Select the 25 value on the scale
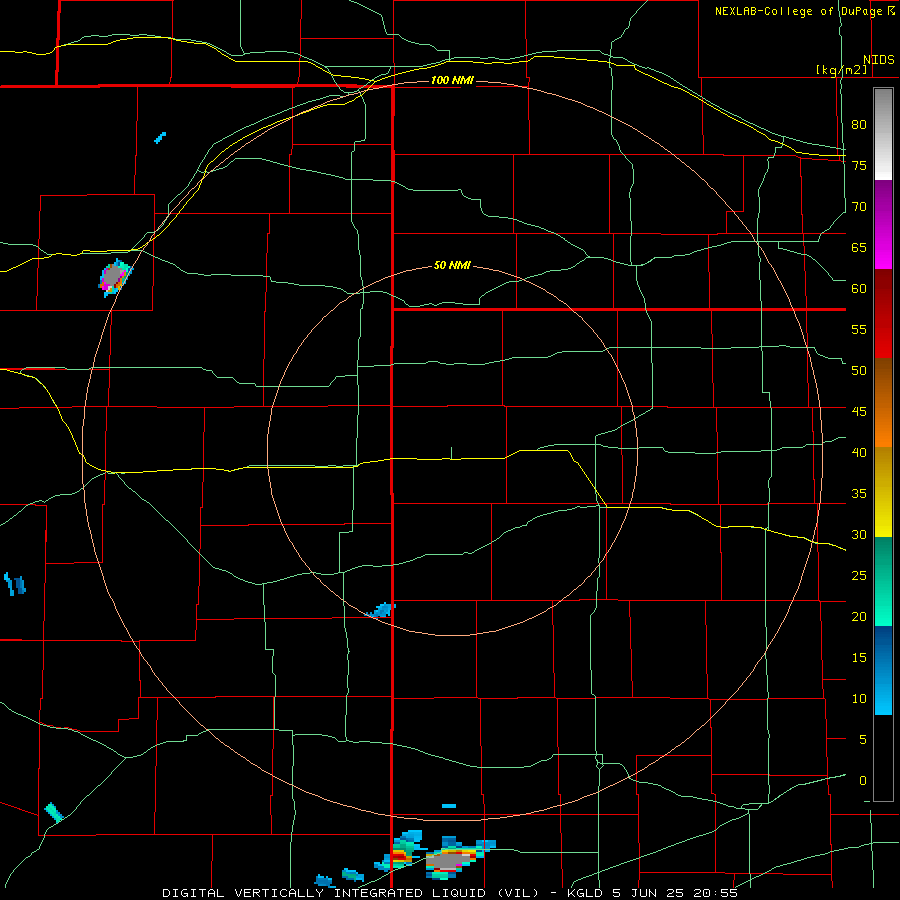 (x=859, y=576)
